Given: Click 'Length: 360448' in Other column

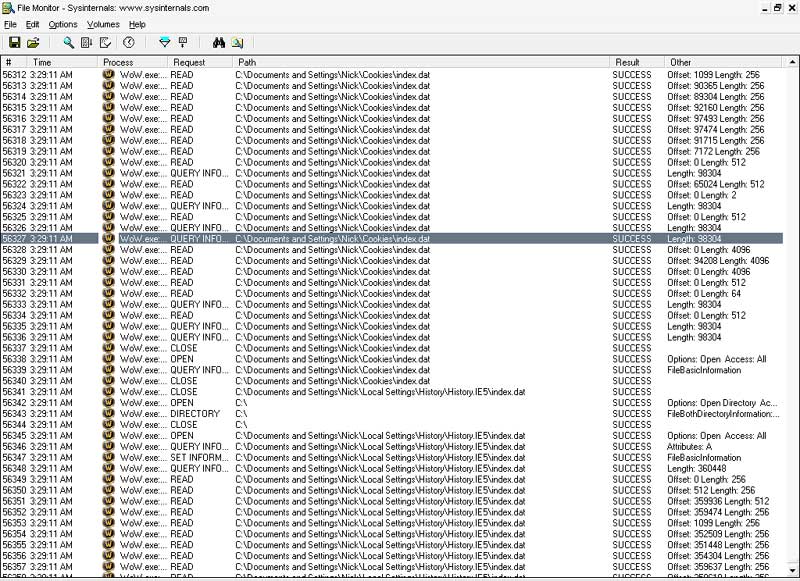Looking at the screenshot, I should (696, 468).
